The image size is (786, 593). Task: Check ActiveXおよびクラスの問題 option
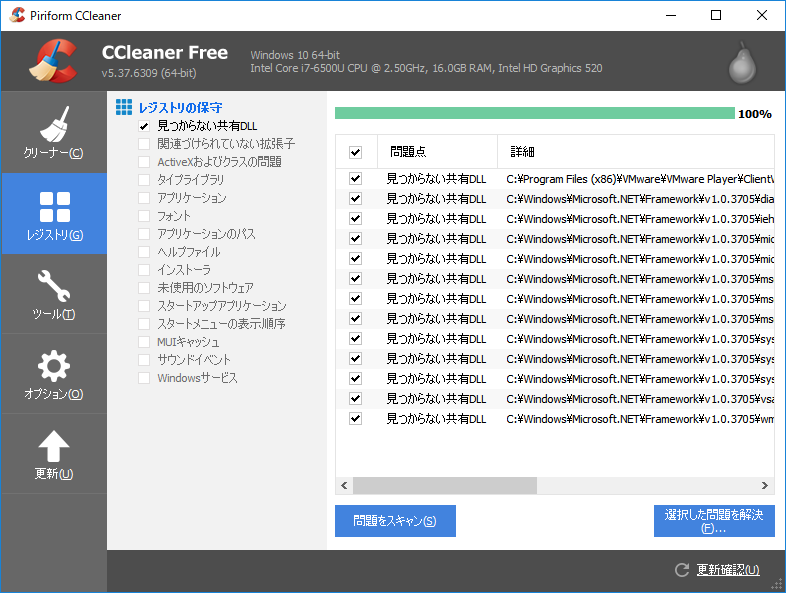pyautogui.click(x=144, y=162)
